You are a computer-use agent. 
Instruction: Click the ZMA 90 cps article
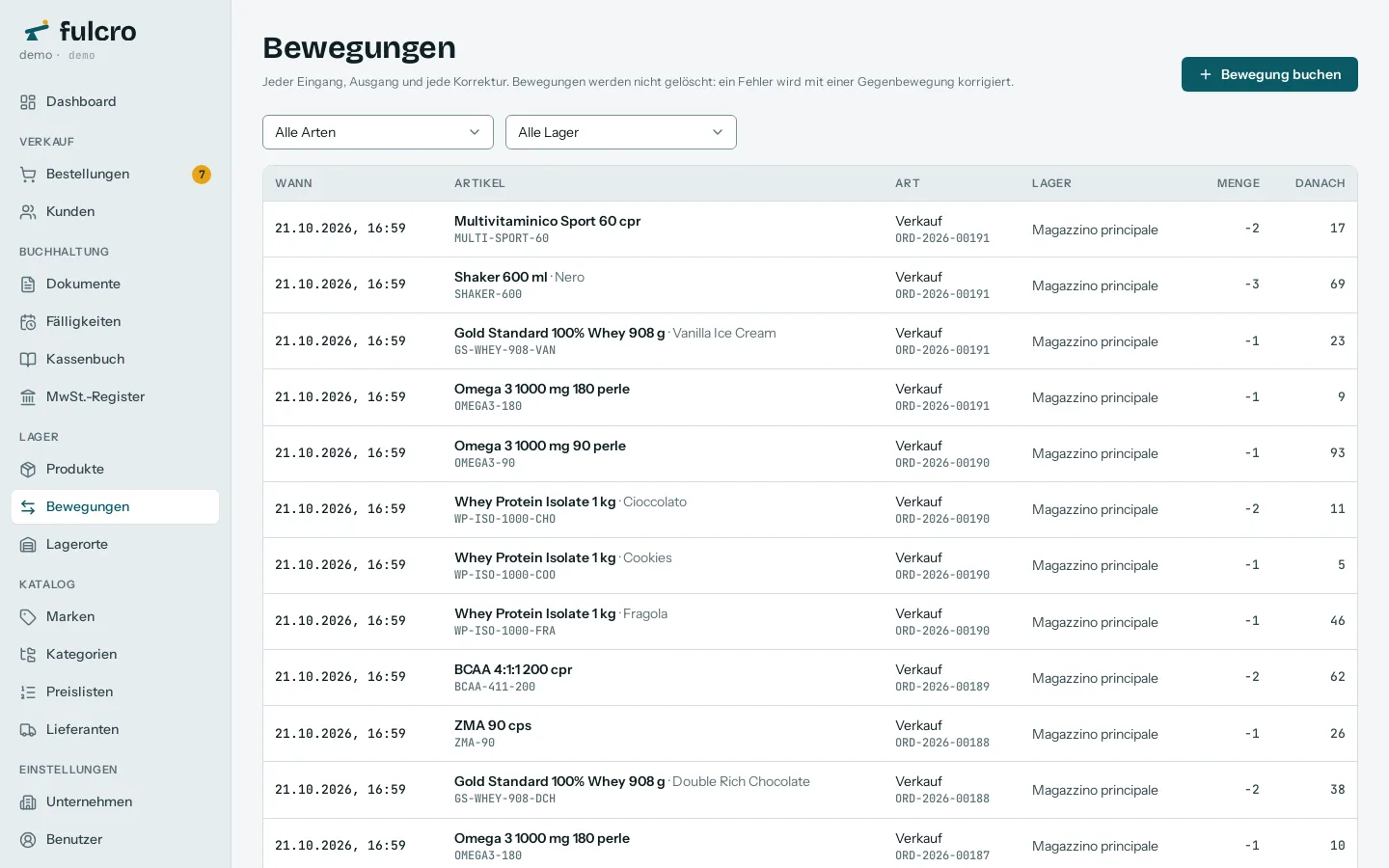(493, 725)
